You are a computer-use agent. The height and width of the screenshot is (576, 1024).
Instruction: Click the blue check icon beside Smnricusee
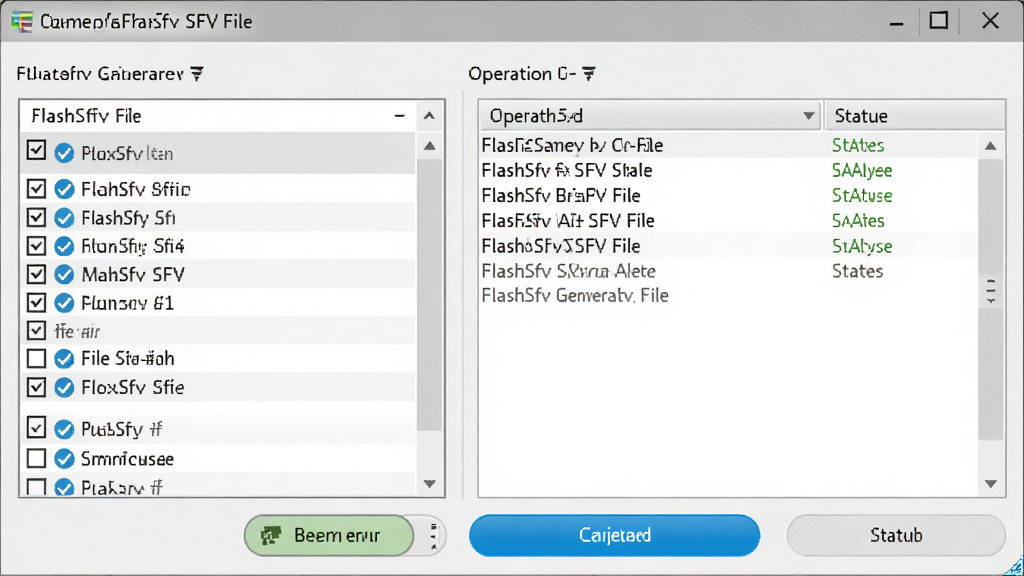[64, 458]
